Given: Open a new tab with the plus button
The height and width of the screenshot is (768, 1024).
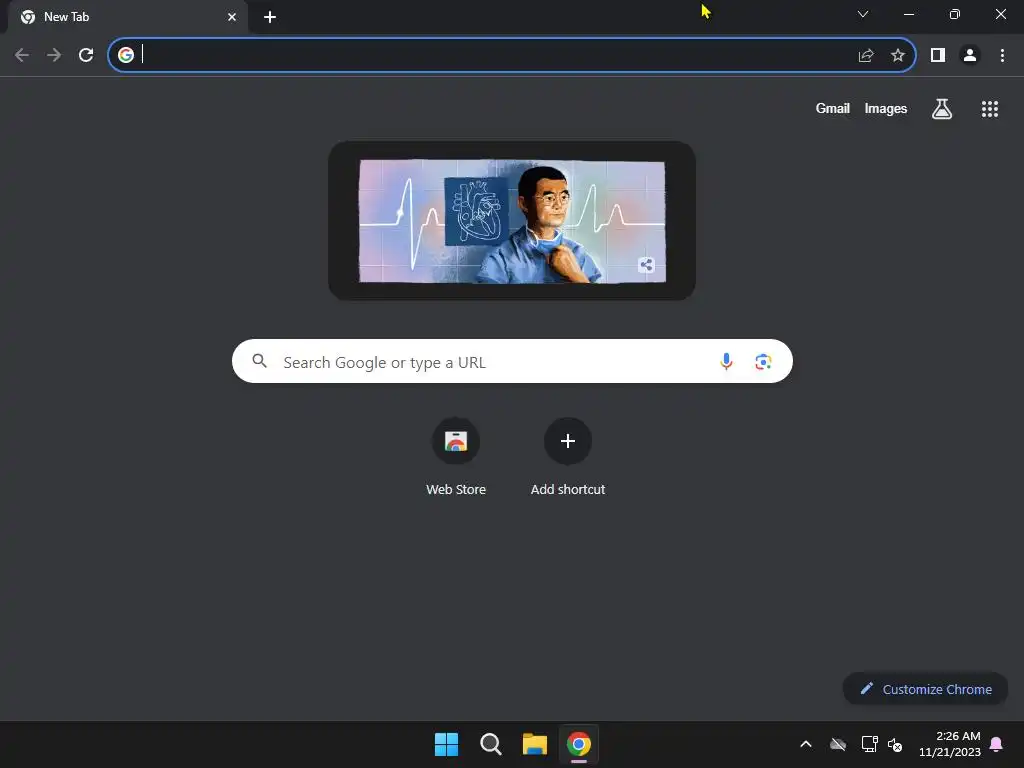Looking at the screenshot, I should click(x=270, y=17).
